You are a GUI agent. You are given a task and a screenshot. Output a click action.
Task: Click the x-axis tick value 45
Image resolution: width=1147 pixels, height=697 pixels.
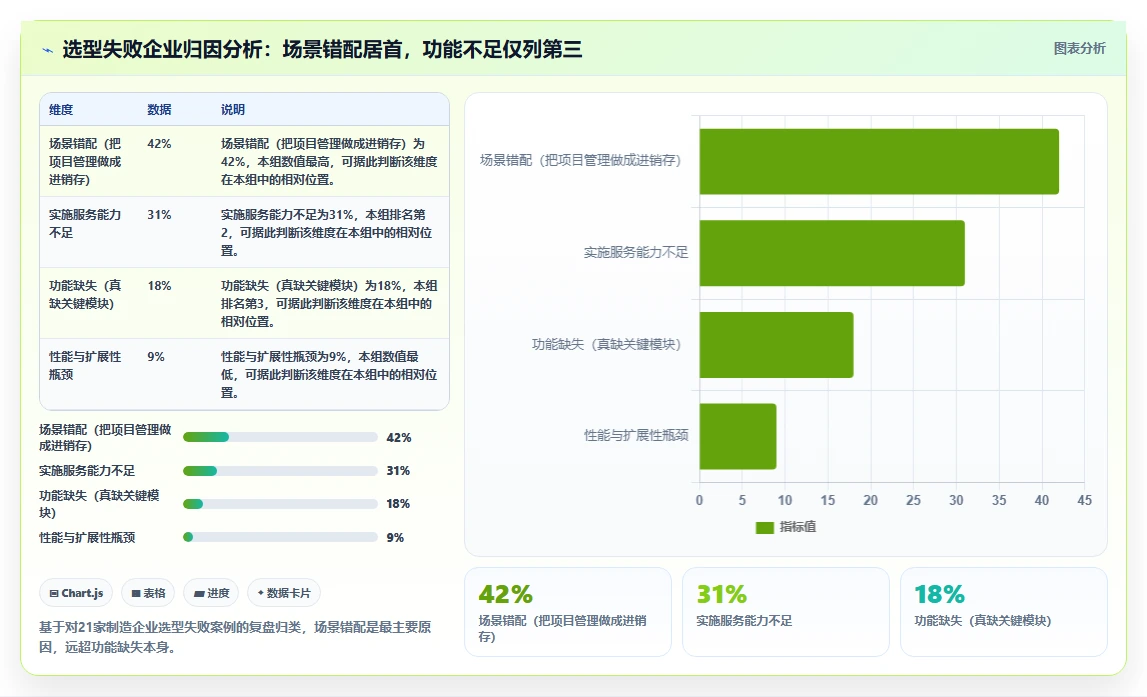(x=1084, y=500)
